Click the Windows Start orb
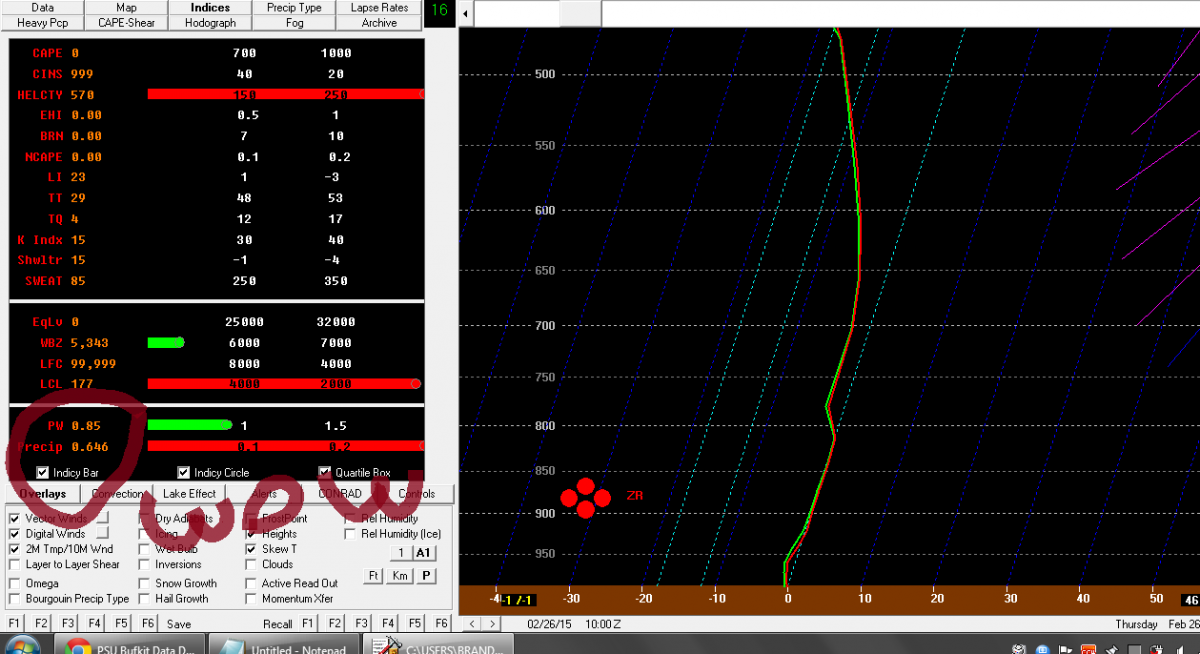This screenshot has height=654, width=1200. click(22, 646)
